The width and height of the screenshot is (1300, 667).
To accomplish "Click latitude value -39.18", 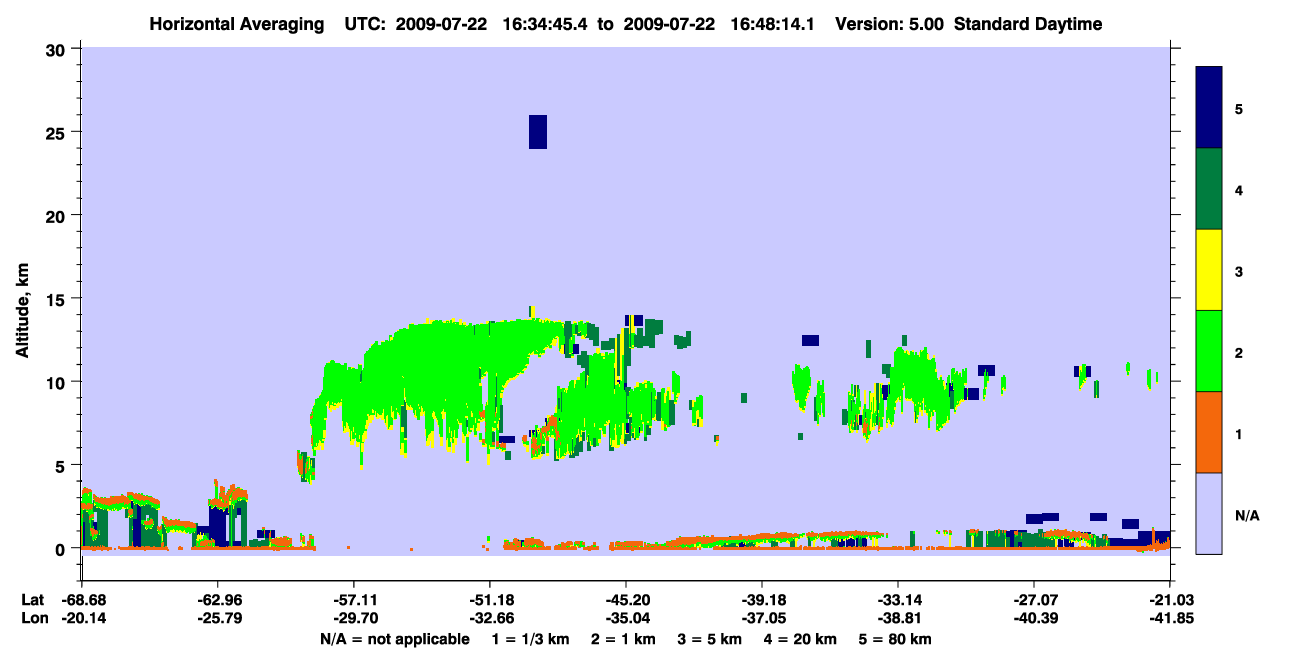I will [761, 600].
